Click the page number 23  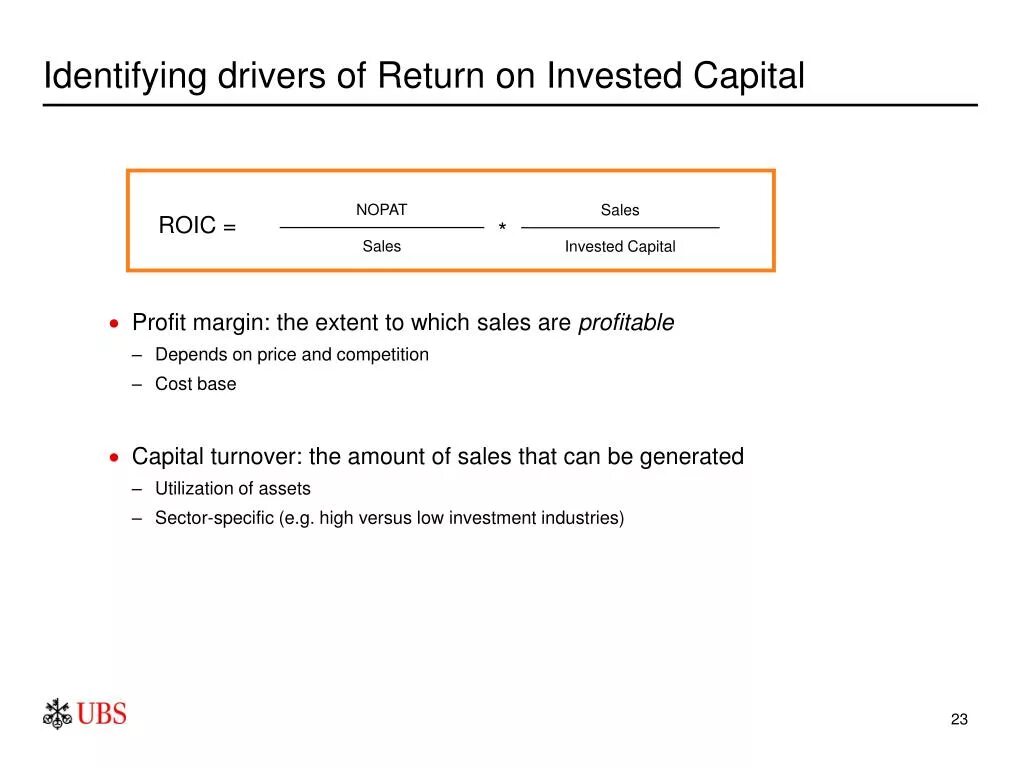point(959,719)
